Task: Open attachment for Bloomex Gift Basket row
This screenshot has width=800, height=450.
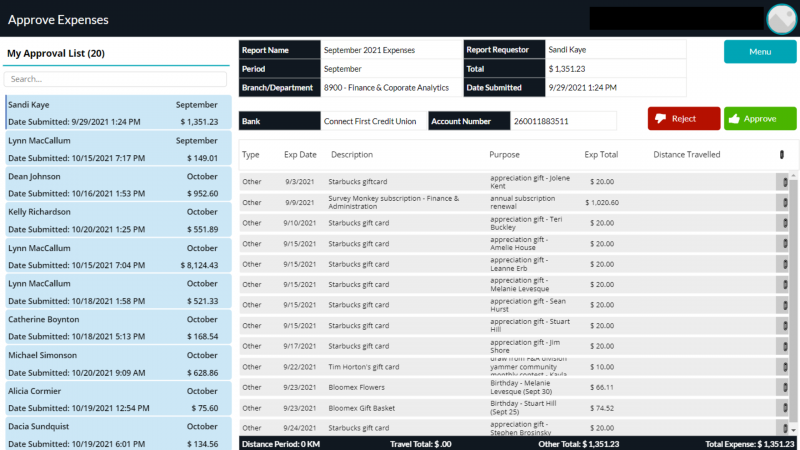Action: (x=784, y=408)
